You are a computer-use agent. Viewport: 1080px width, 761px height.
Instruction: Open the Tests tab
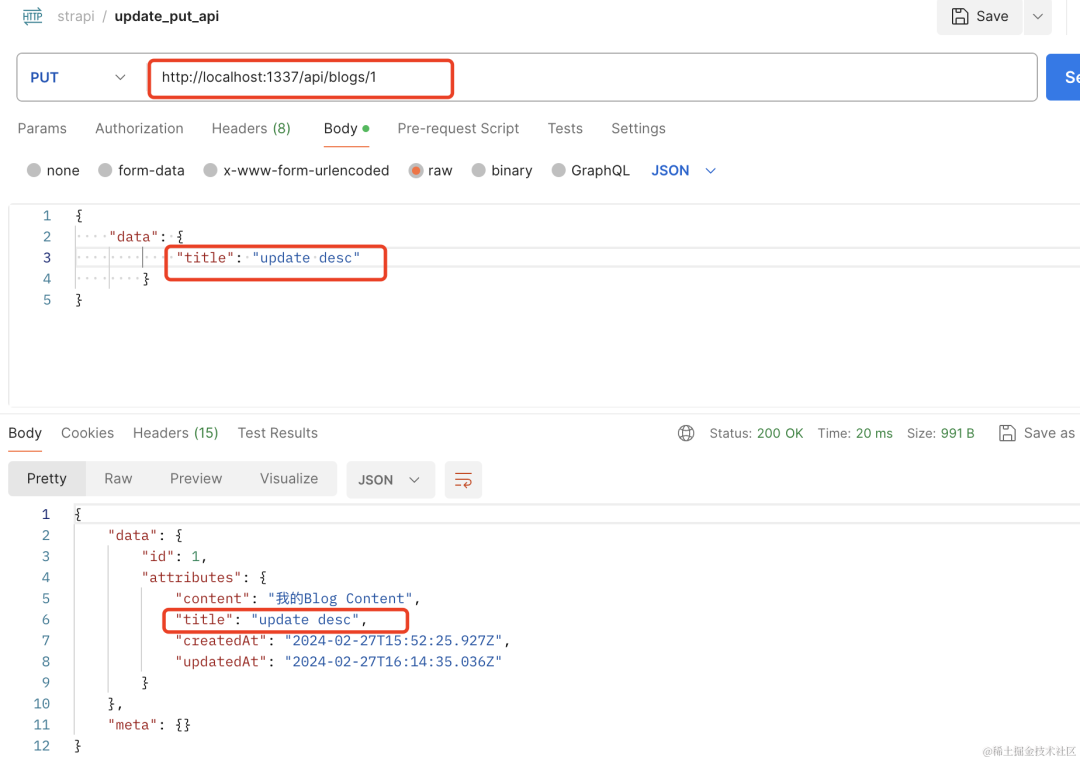click(565, 129)
